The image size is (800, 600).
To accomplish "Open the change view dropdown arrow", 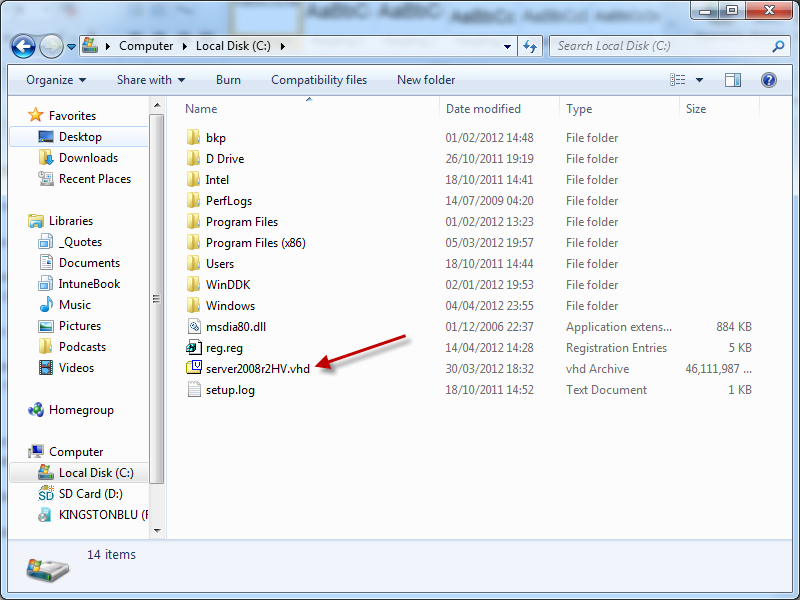I will click(699, 80).
